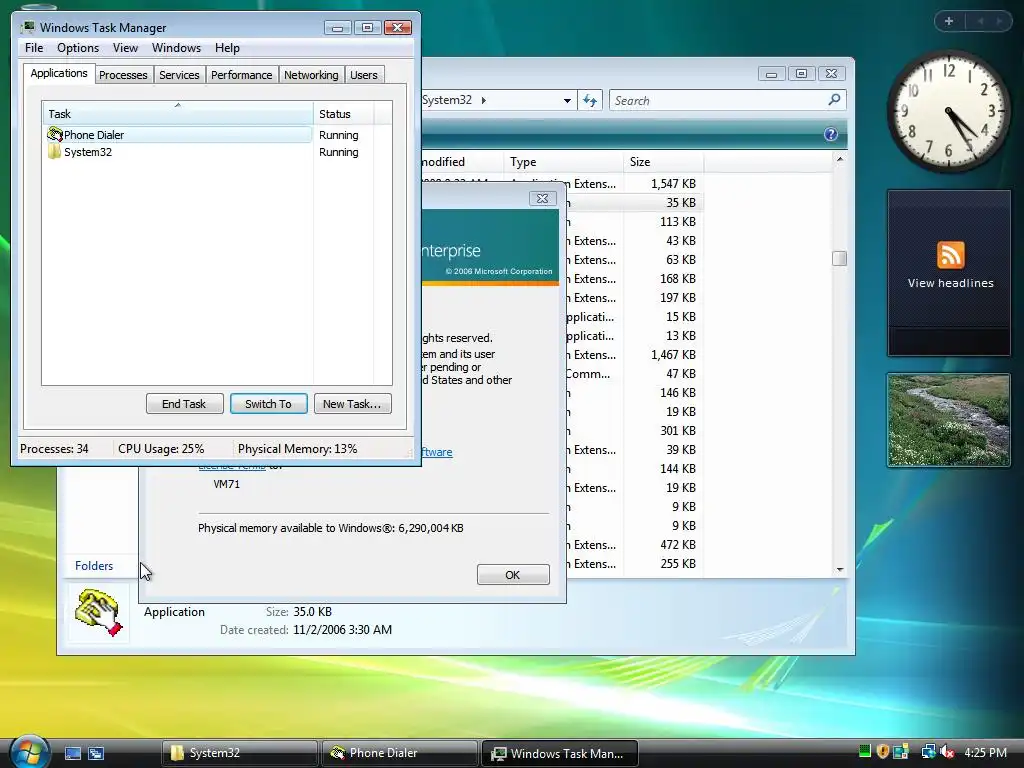
Task: Click the slideshow picture gadget thumbnail
Action: tap(948, 421)
